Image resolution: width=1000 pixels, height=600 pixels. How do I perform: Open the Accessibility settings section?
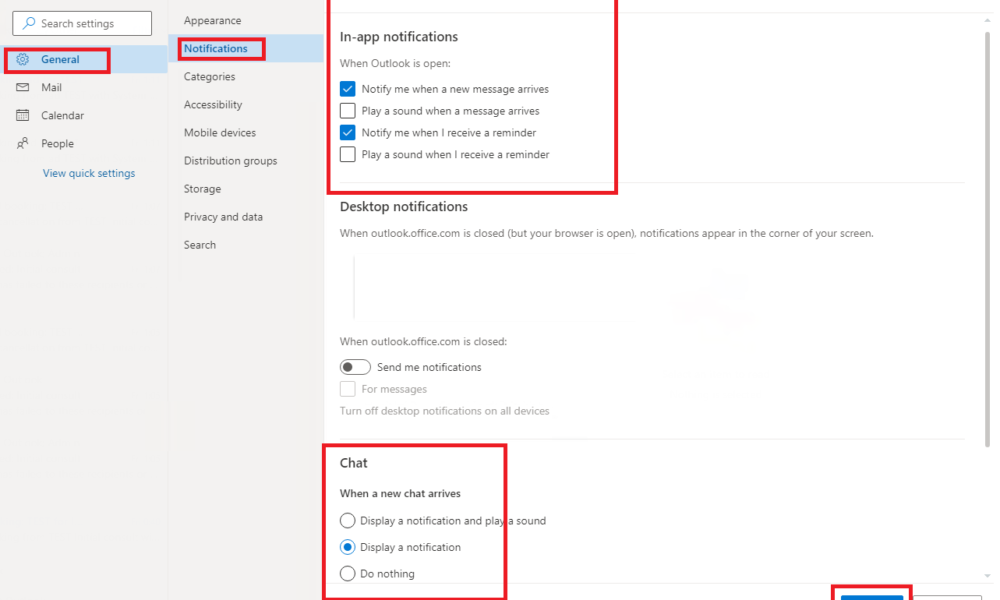214,104
